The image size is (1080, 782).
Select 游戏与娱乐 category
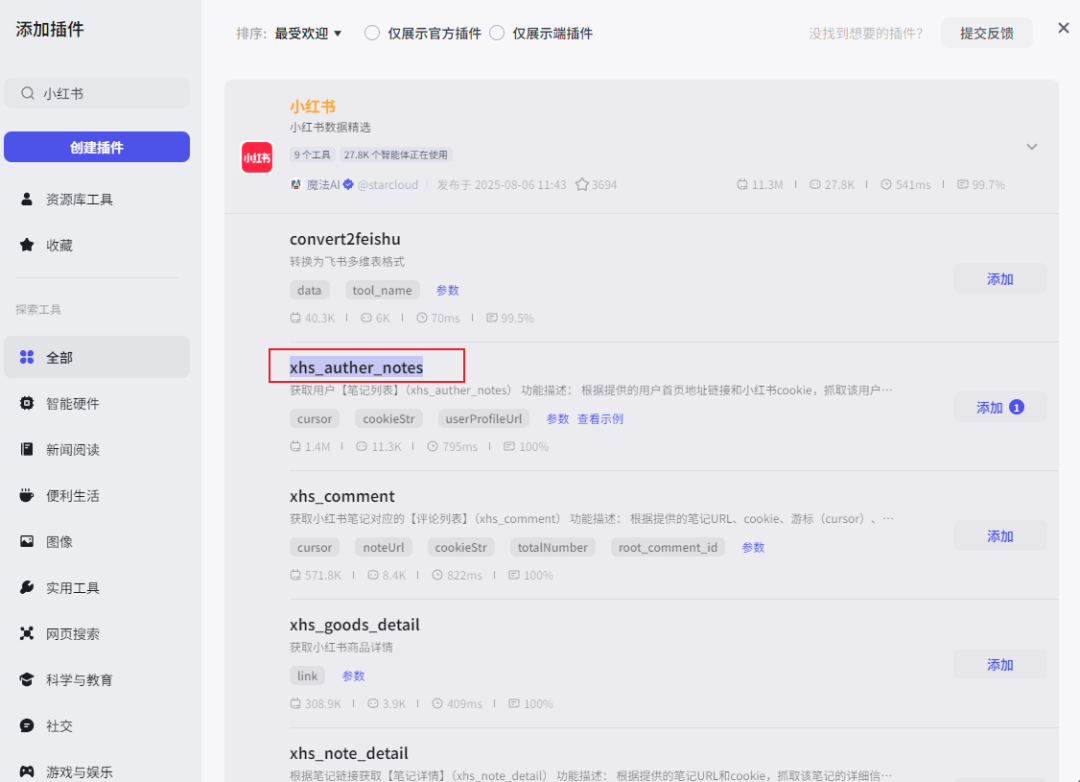pos(96,771)
